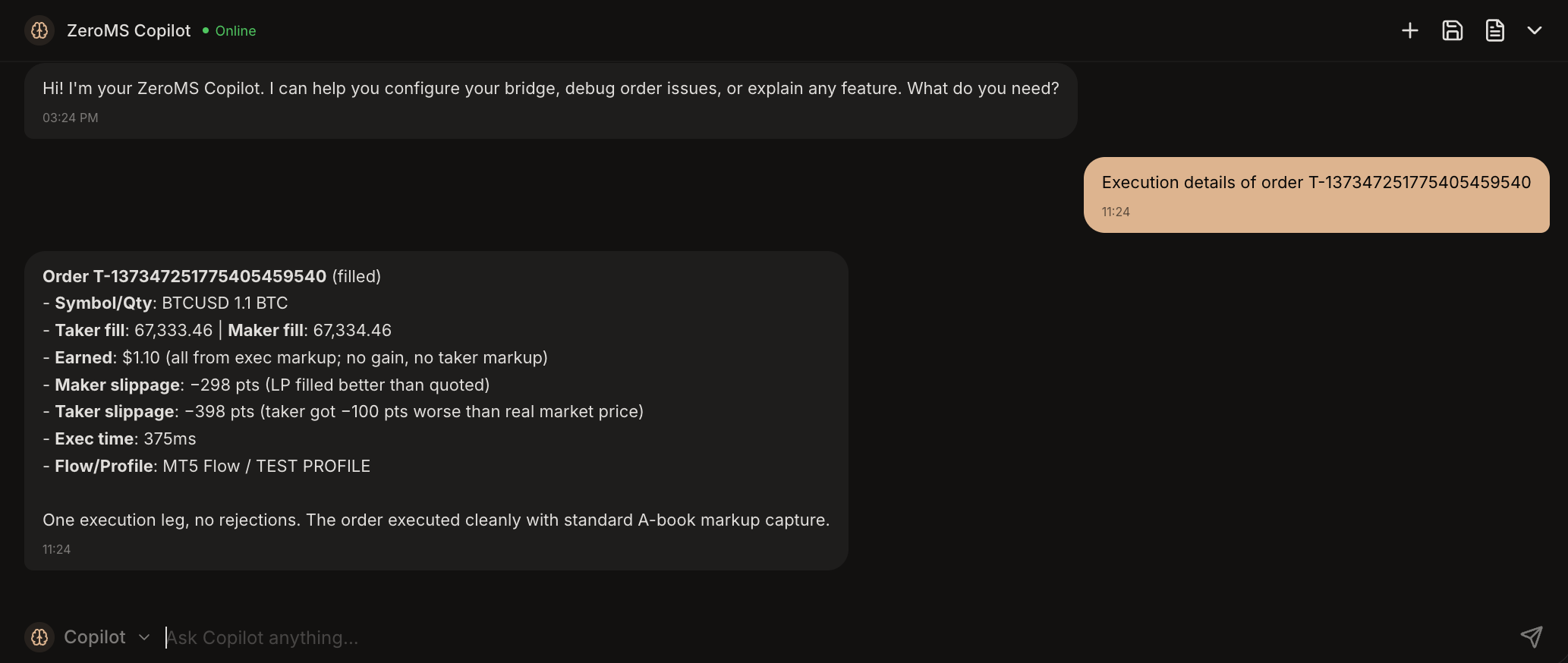Image resolution: width=1568 pixels, height=663 pixels.
Task: Focus the 'Ask Copilot anything...' input field
Action: click(759, 637)
